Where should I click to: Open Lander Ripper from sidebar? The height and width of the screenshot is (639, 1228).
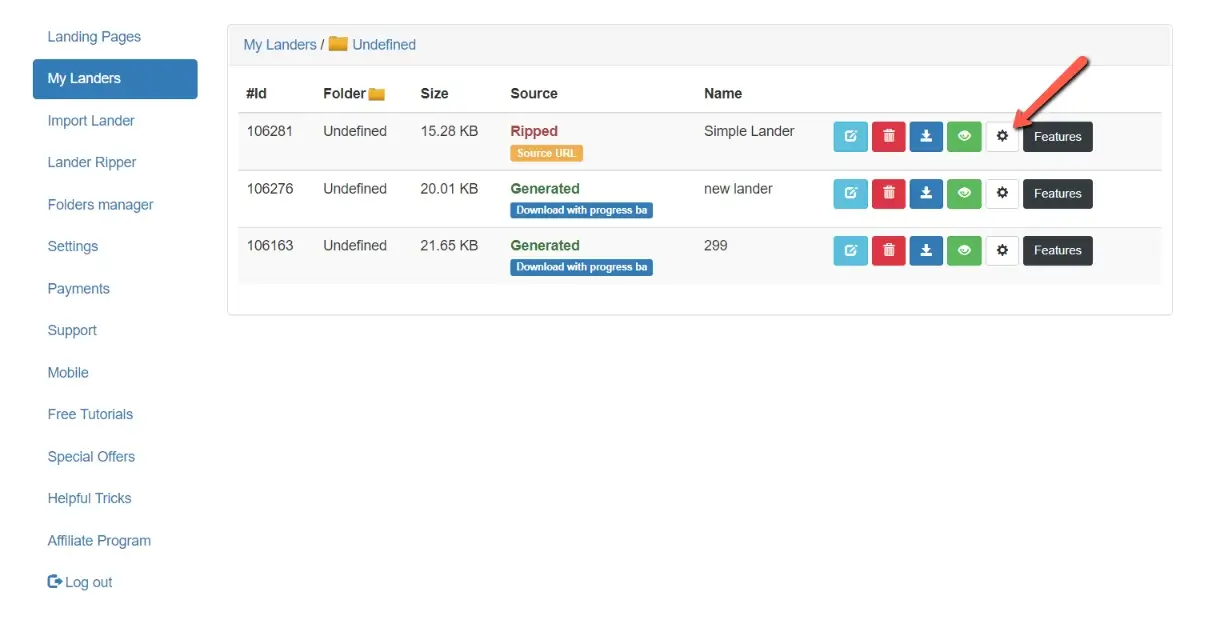(92, 163)
